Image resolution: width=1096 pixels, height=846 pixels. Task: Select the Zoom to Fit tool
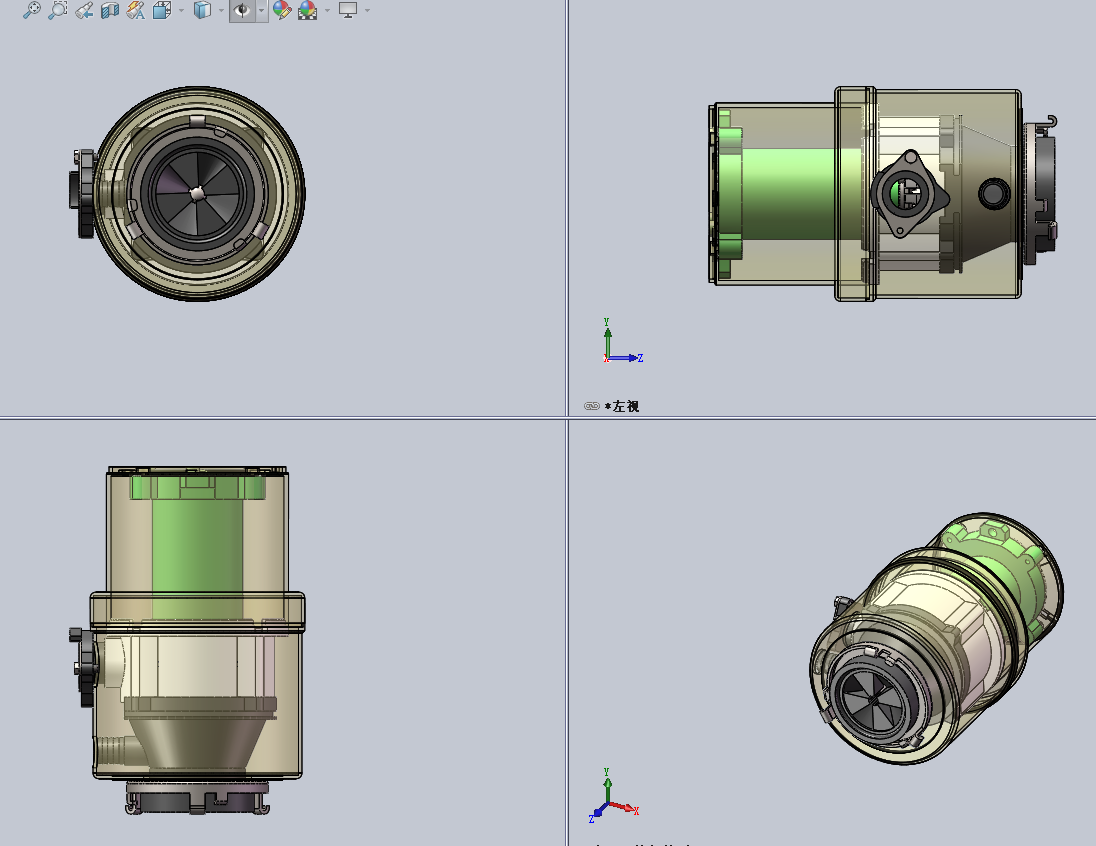click(x=30, y=12)
